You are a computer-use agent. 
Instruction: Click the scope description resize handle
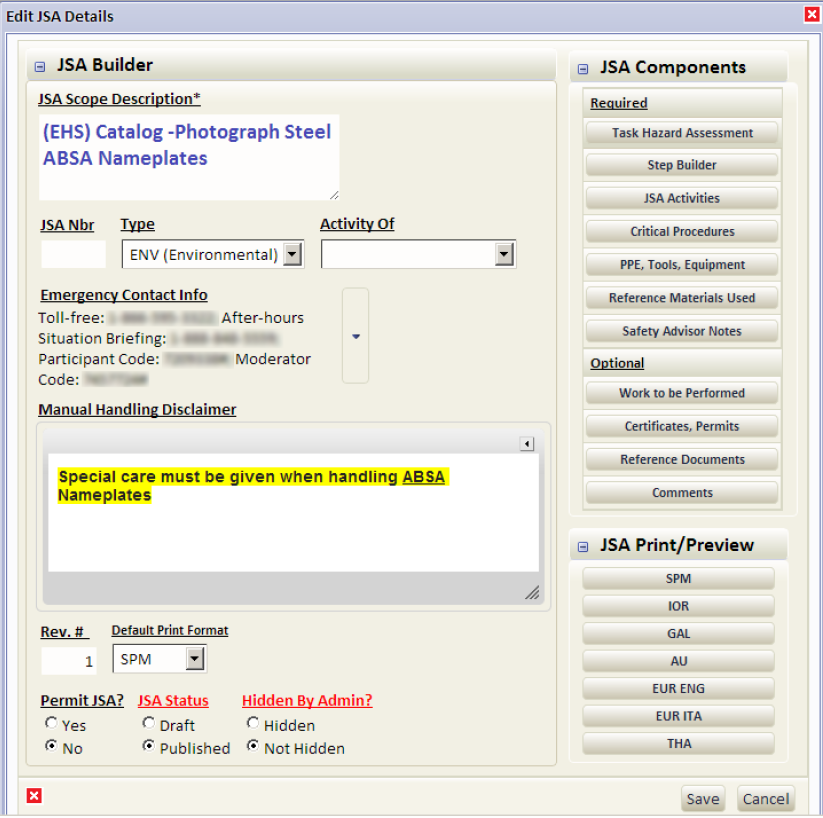[x=334, y=195]
